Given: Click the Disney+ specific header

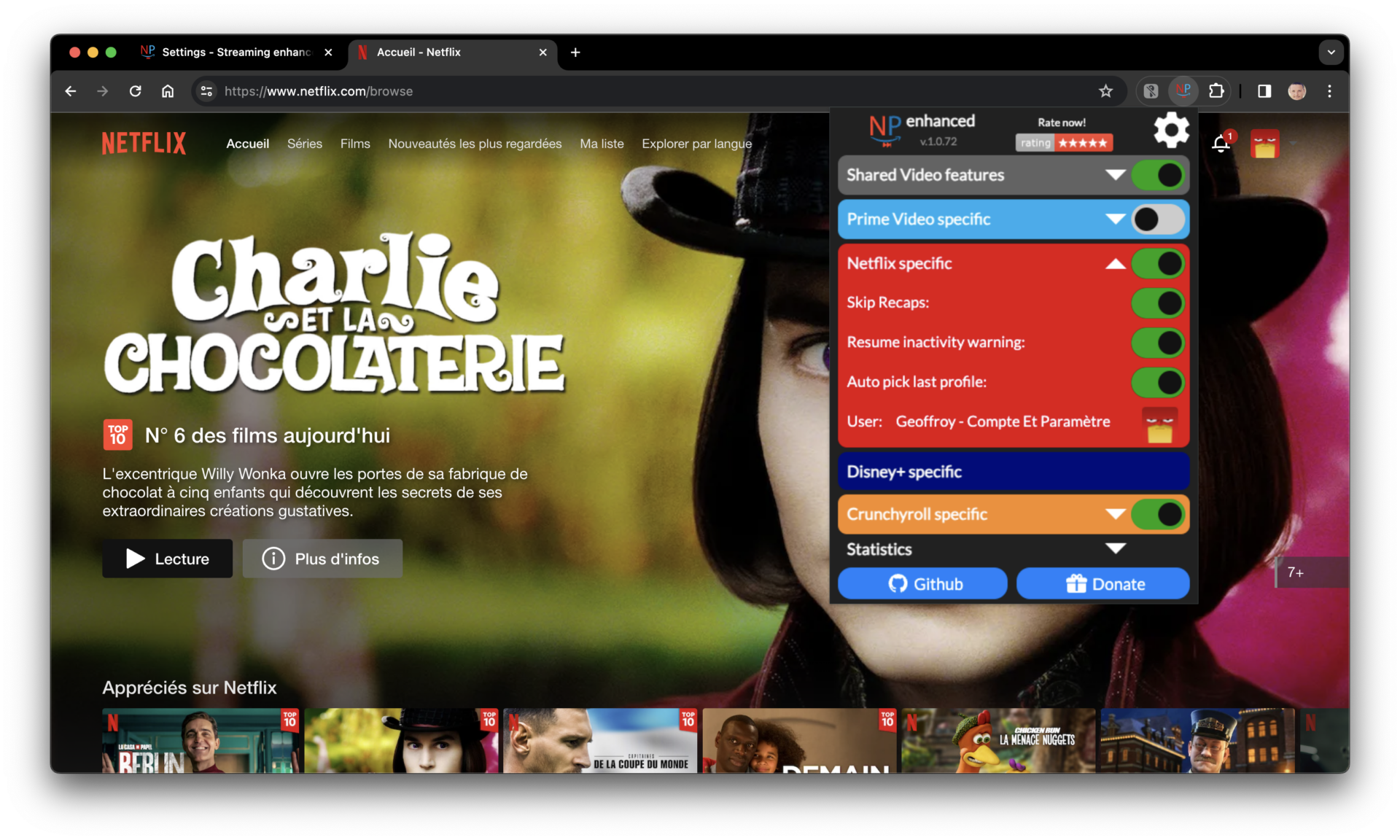Looking at the screenshot, I should point(1014,472).
